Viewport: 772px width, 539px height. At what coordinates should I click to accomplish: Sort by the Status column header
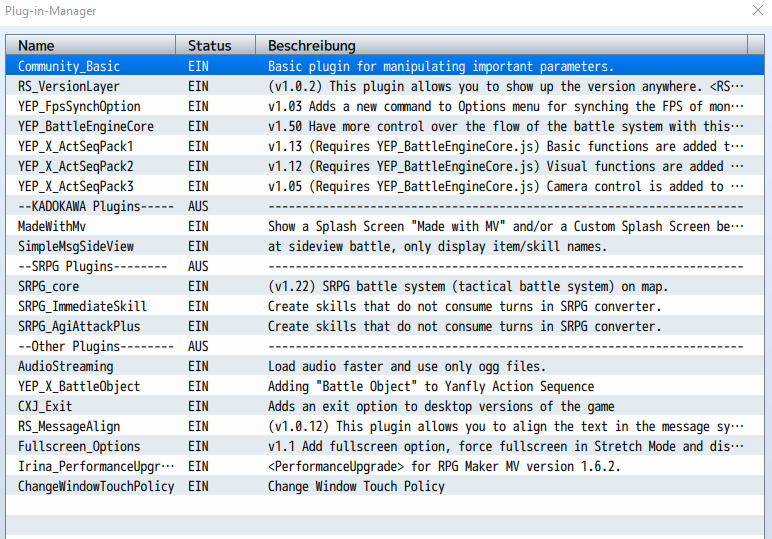[x=216, y=45]
